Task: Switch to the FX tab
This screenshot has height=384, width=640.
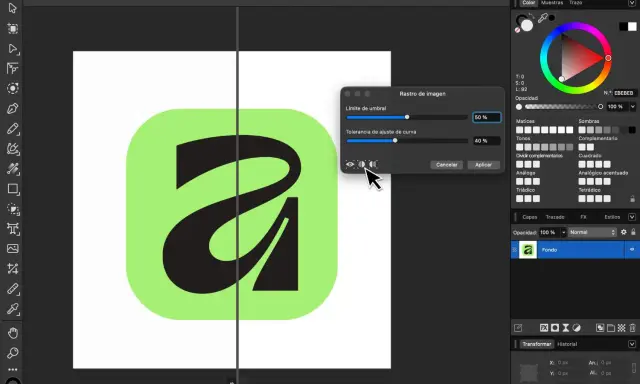Action: coord(583,217)
